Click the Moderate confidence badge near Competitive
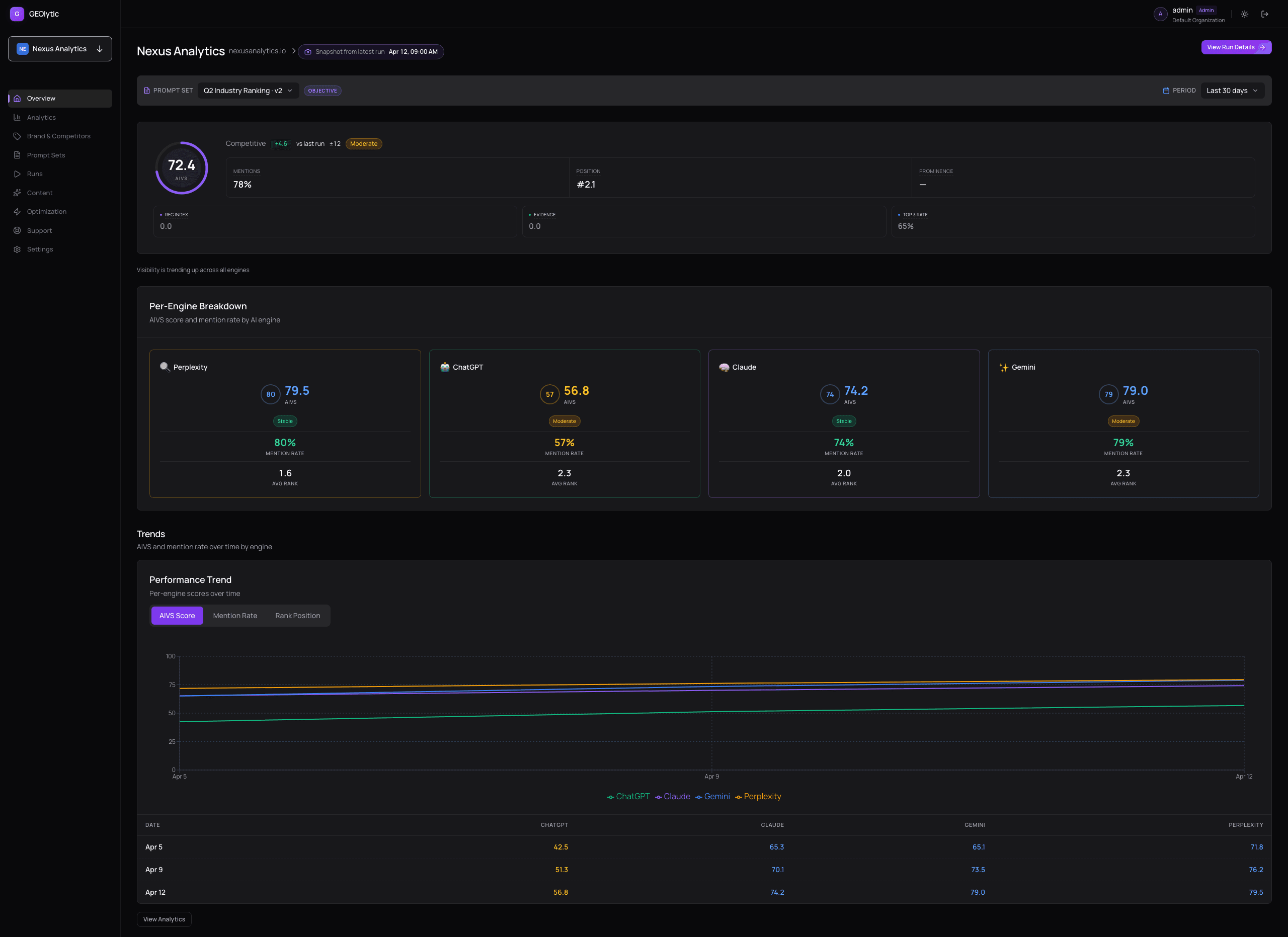The width and height of the screenshot is (1288, 937). point(363,143)
